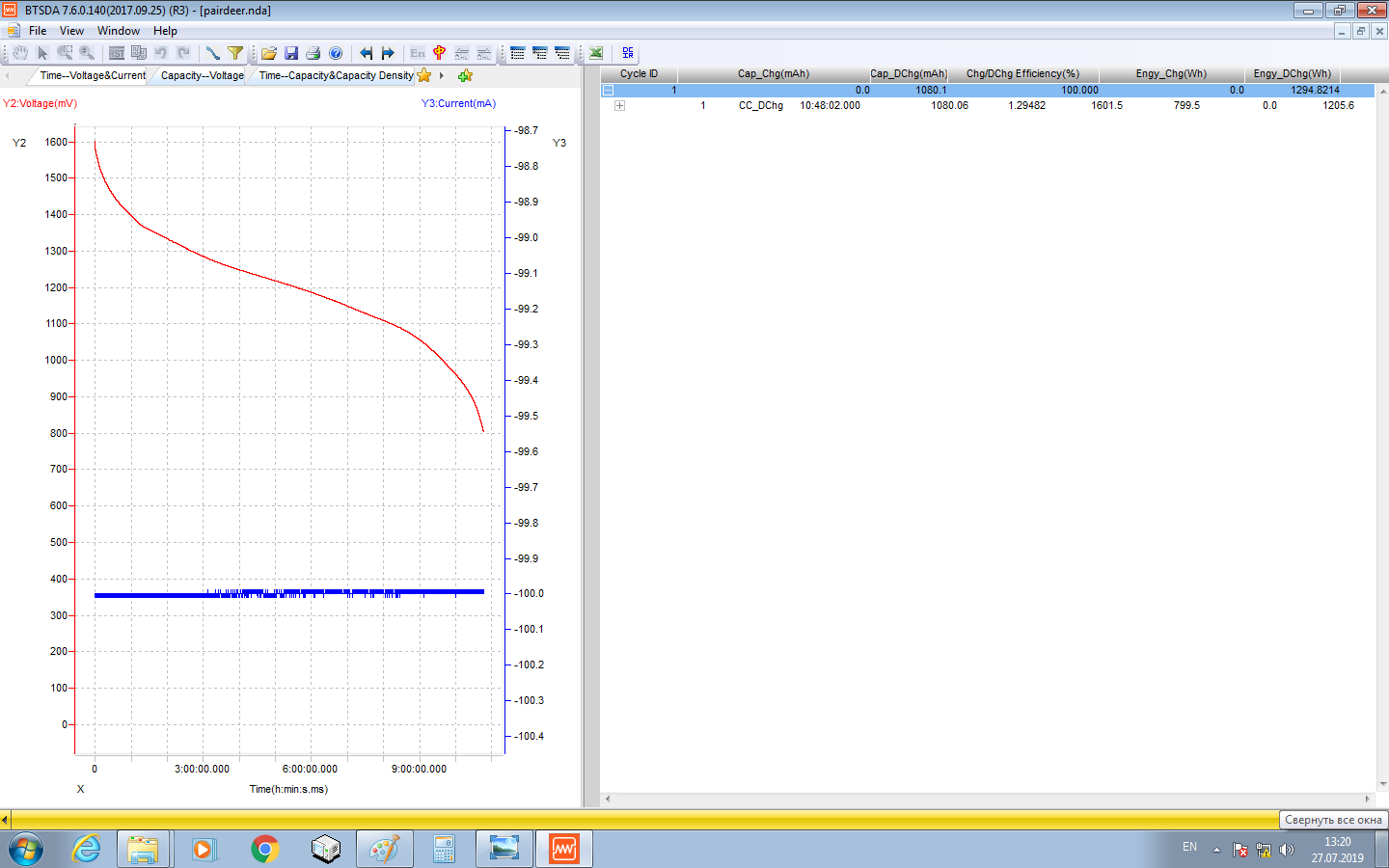Click the Cycle ID column header
The image size is (1389, 868).
click(x=639, y=73)
